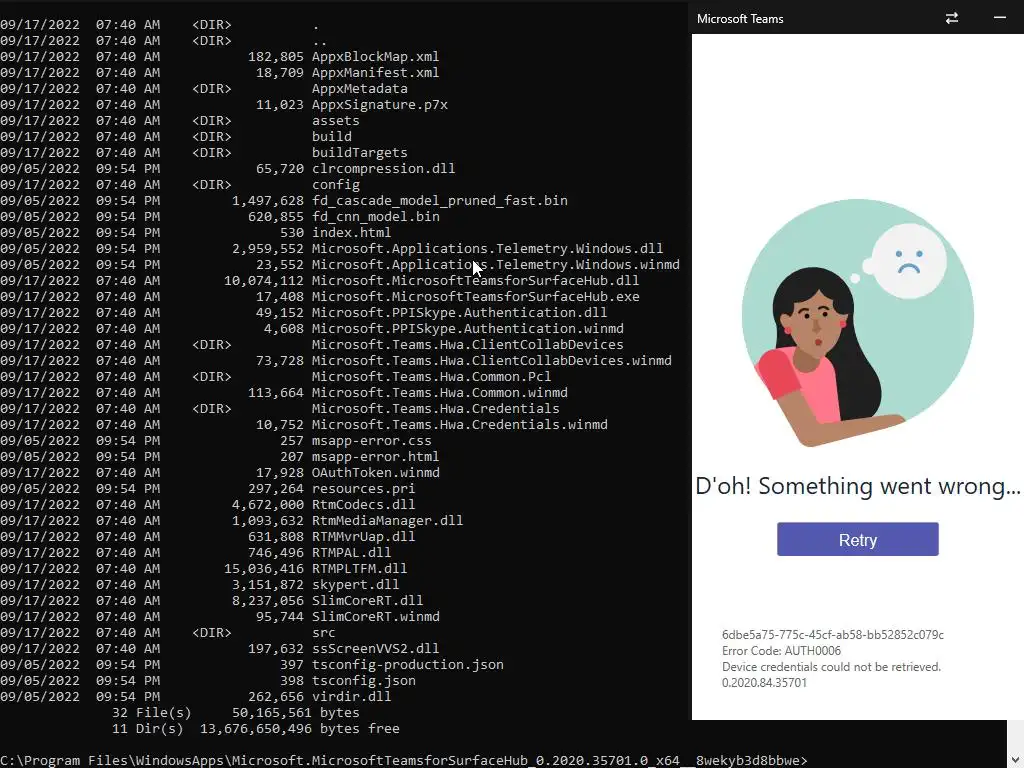The image size is (1024, 768).
Task: Click SlimCoreRT.dll file name
Action: click(368, 601)
